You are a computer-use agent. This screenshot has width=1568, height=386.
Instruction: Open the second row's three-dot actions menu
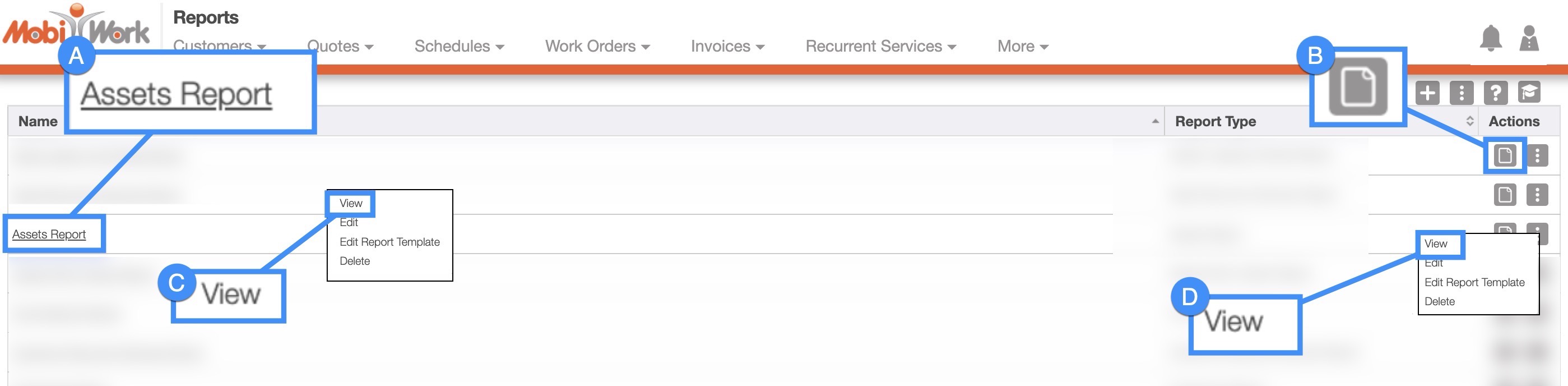point(1537,195)
